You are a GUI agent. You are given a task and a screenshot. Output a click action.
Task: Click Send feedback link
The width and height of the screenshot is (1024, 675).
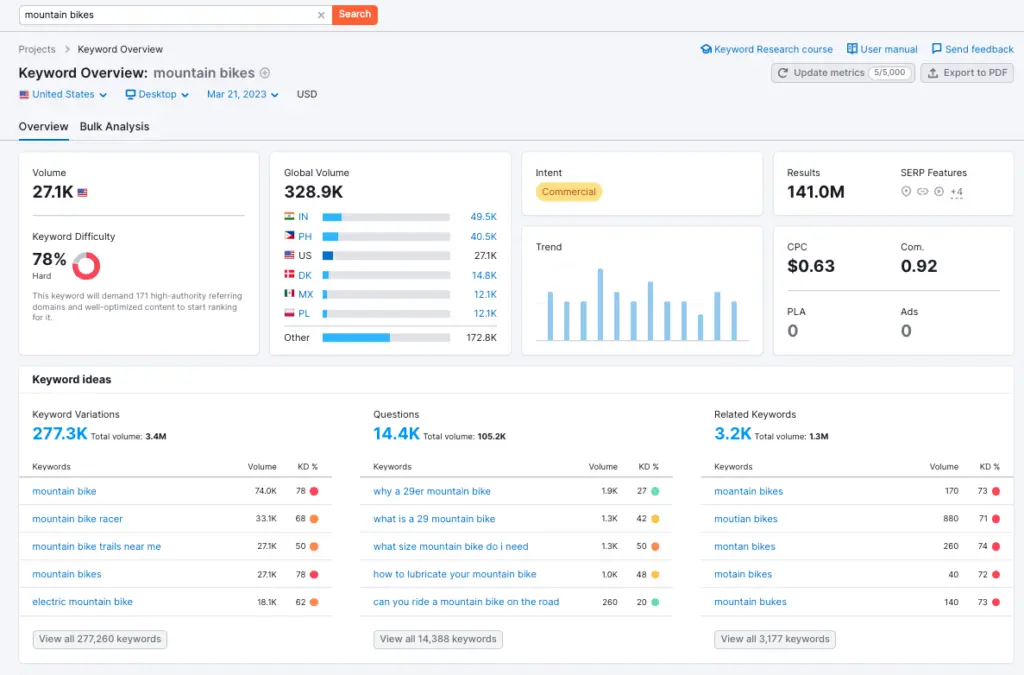[x=972, y=49]
